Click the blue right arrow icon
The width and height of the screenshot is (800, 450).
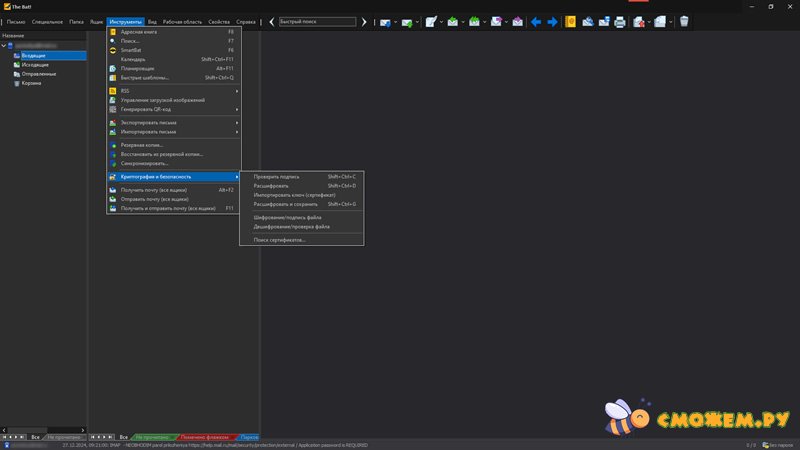point(551,21)
